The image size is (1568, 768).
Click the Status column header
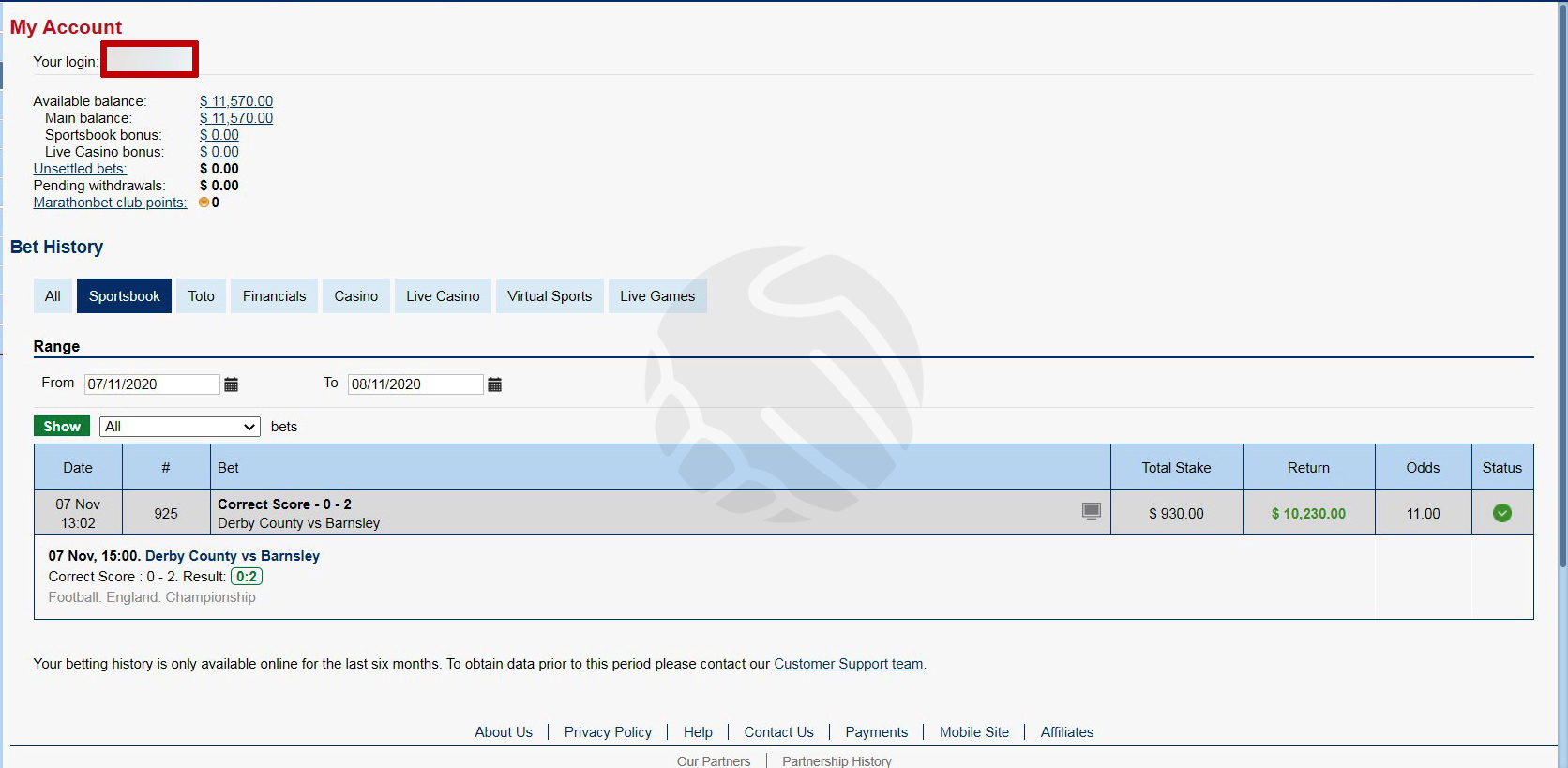tap(1502, 468)
